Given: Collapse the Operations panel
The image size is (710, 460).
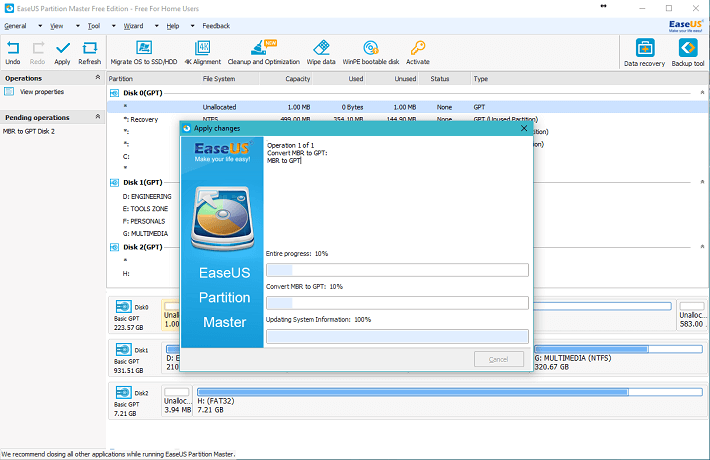Looking at the screenshot, I should click(x=98, y=77).
